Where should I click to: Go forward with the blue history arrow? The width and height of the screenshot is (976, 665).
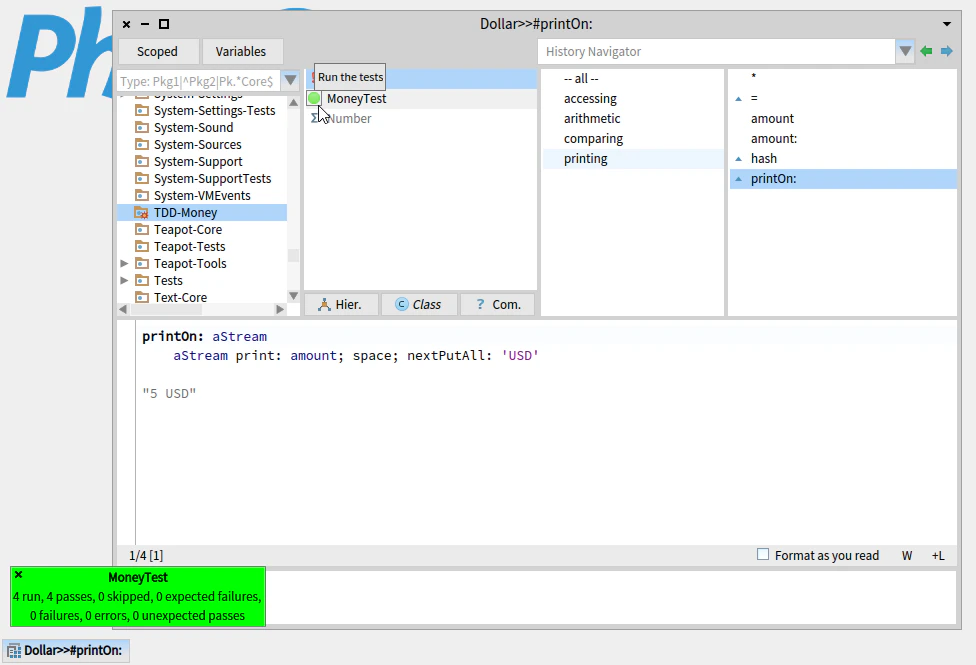click(x=947, y=51)
